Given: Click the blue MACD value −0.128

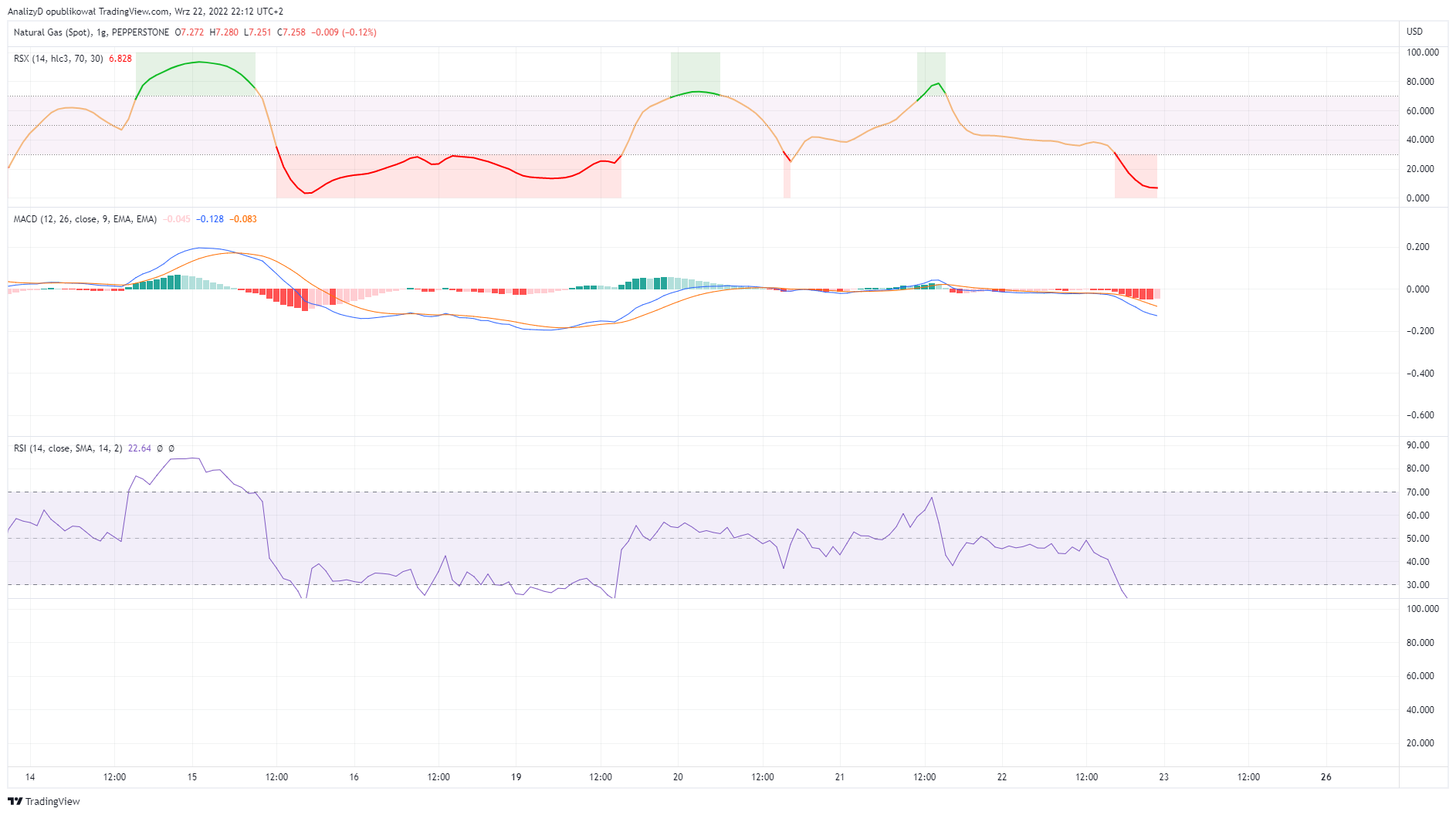Looking at the screenshot, I should point(210,219).
